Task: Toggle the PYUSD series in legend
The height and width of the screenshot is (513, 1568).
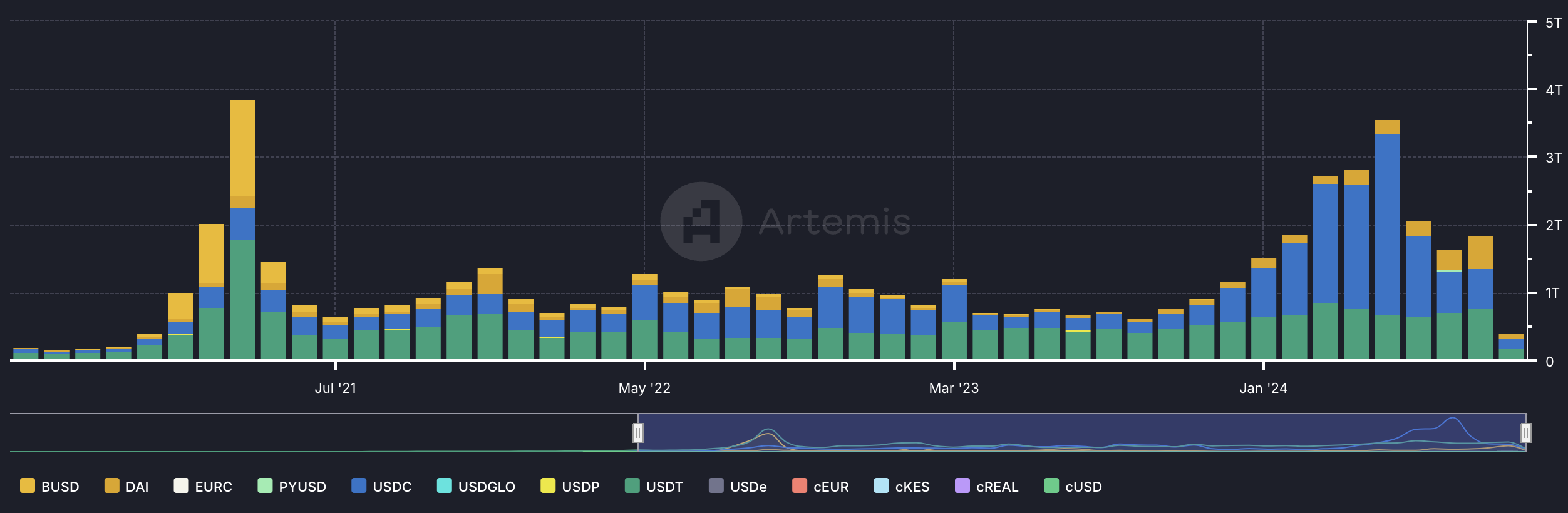Action: (292, 486)
